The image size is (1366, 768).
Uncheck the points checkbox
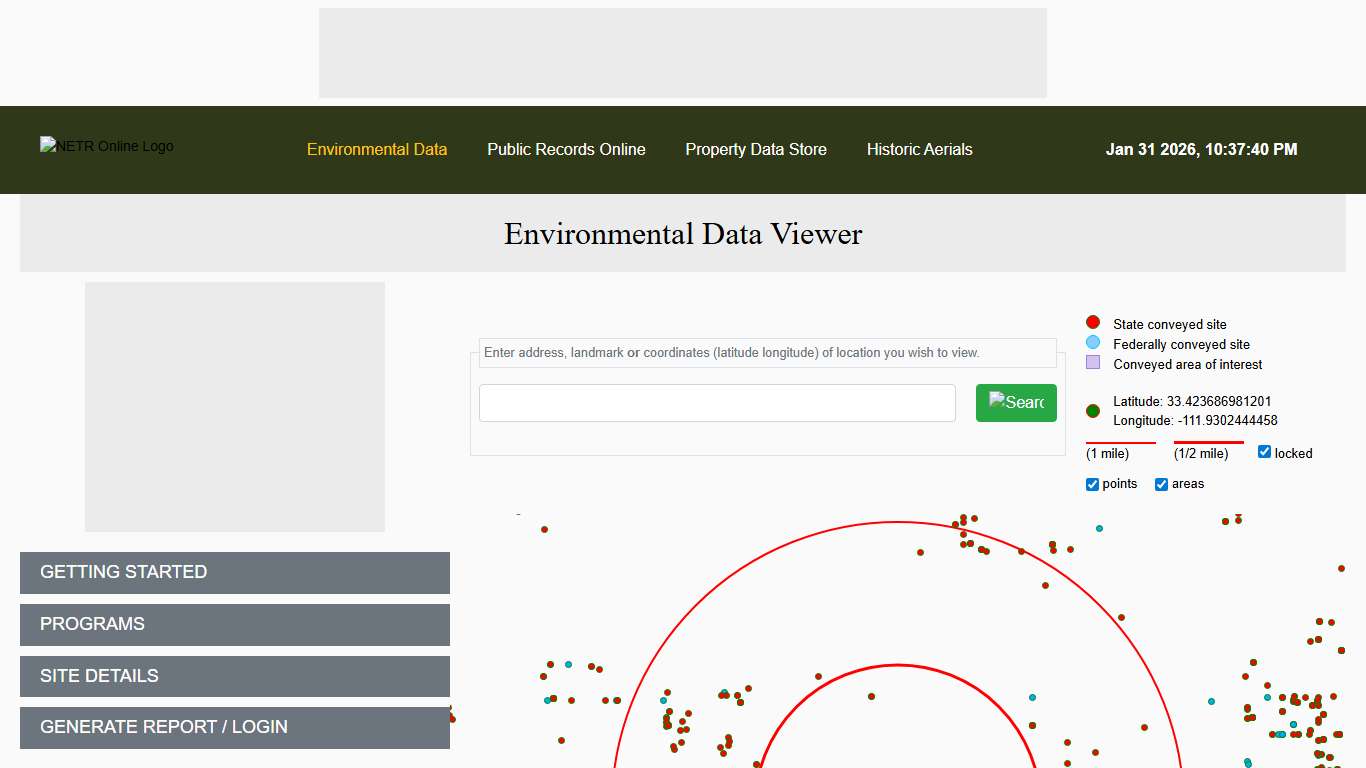coord(1091,484)
